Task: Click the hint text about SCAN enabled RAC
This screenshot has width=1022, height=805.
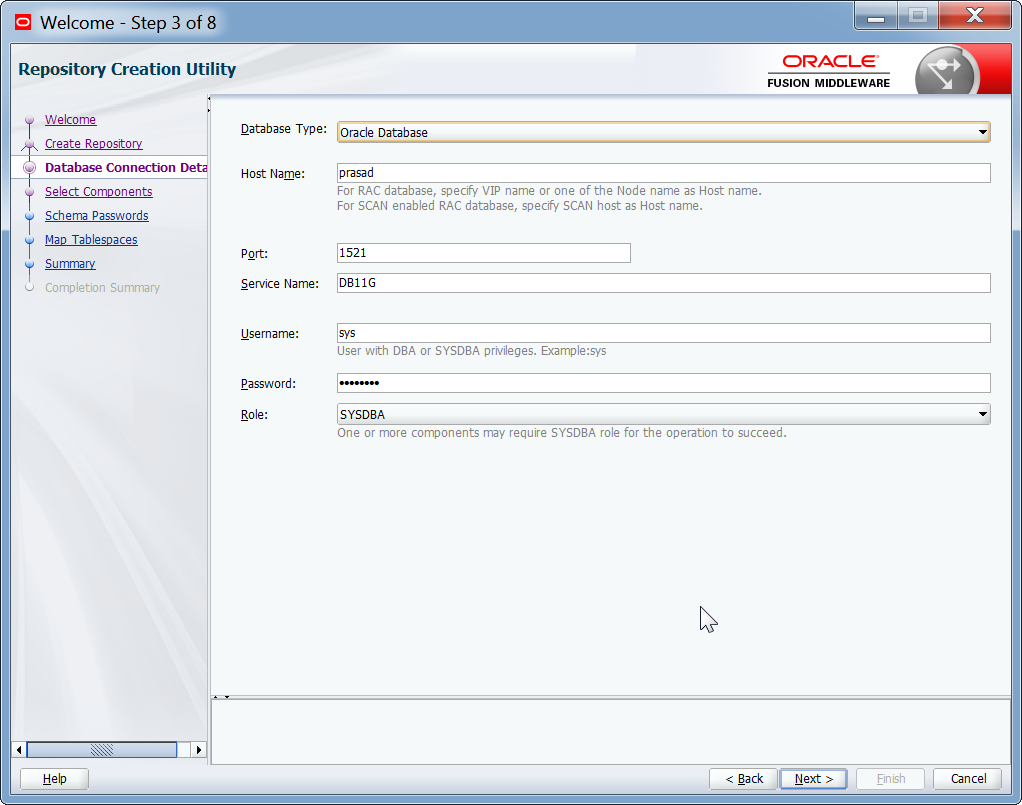Action: point(519,206)
